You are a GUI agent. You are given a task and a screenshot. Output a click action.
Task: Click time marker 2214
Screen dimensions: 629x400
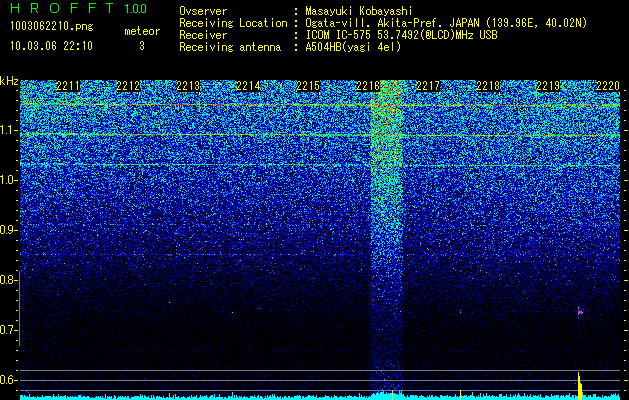(248, 86)
